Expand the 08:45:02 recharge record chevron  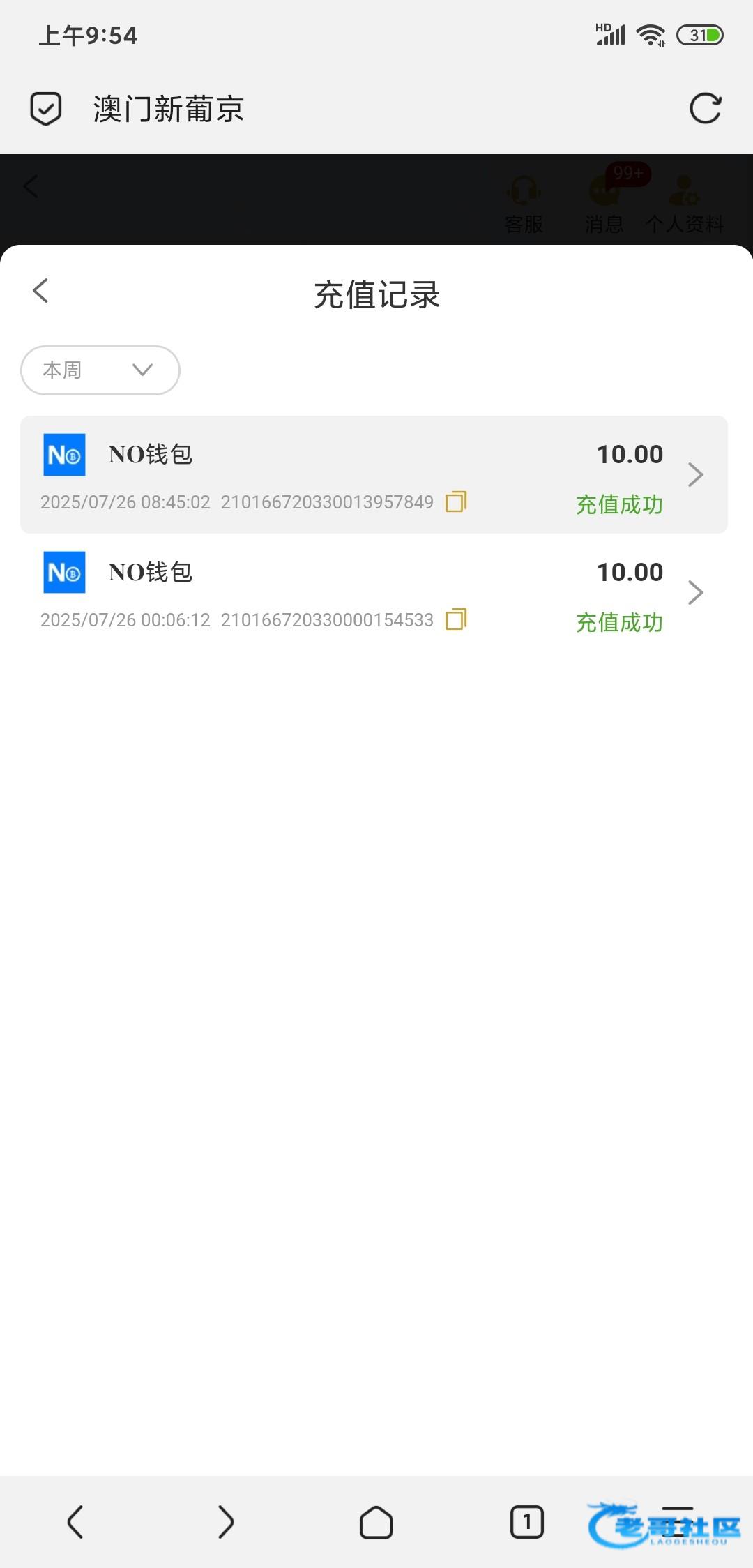695,475
